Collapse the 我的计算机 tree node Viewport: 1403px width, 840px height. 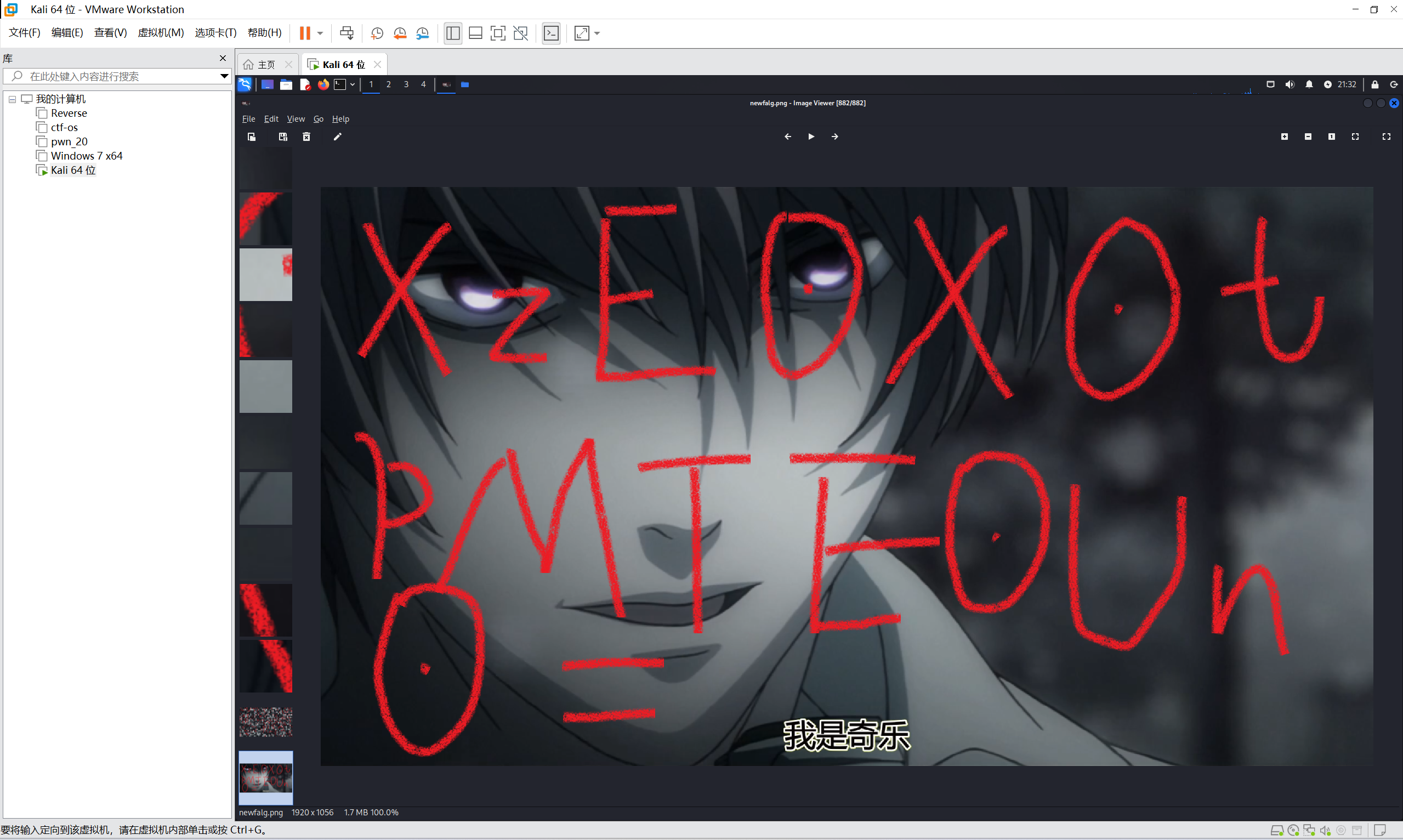pyautogui.click(x=12, y=100)
